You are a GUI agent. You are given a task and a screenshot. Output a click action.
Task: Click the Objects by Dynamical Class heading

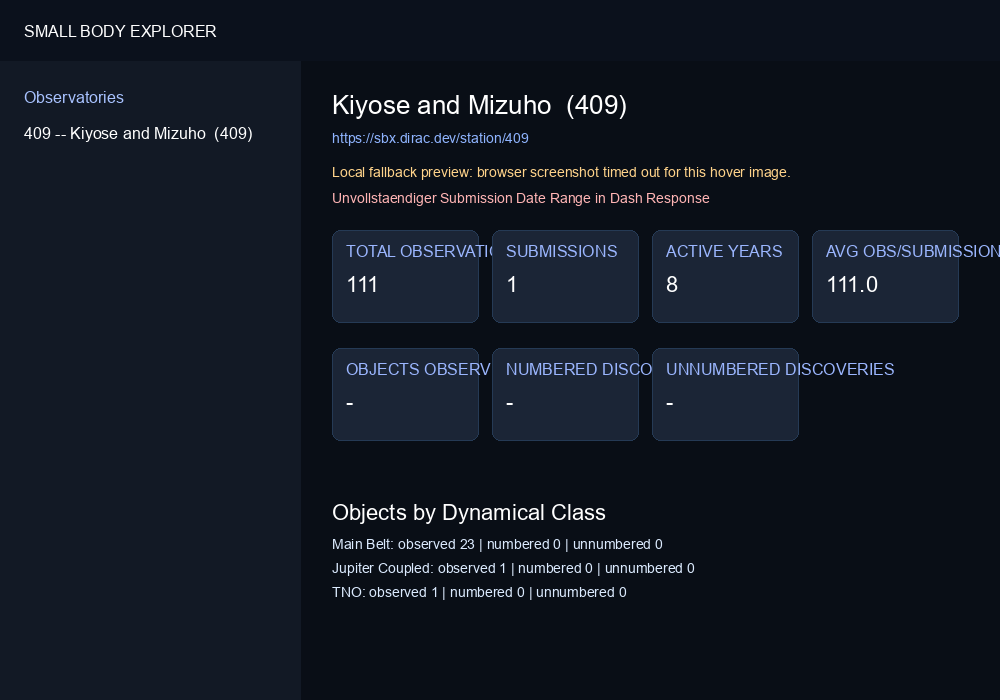(x=469, y=513)
